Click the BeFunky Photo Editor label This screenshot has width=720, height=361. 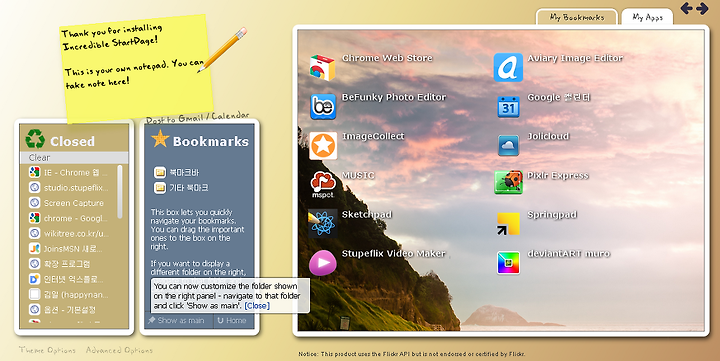point(394,97)
